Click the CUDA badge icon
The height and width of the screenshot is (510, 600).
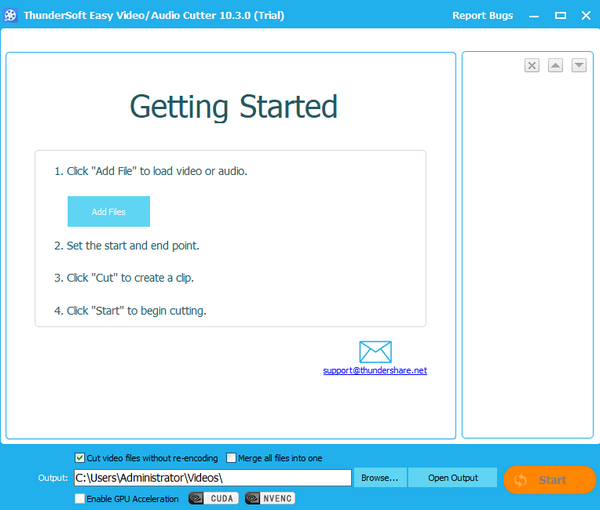pyautogui.click(x=214, y=498)
